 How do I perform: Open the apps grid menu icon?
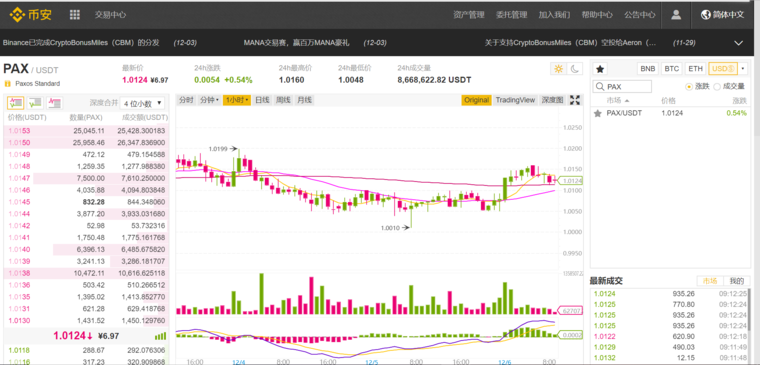point(75,15)
